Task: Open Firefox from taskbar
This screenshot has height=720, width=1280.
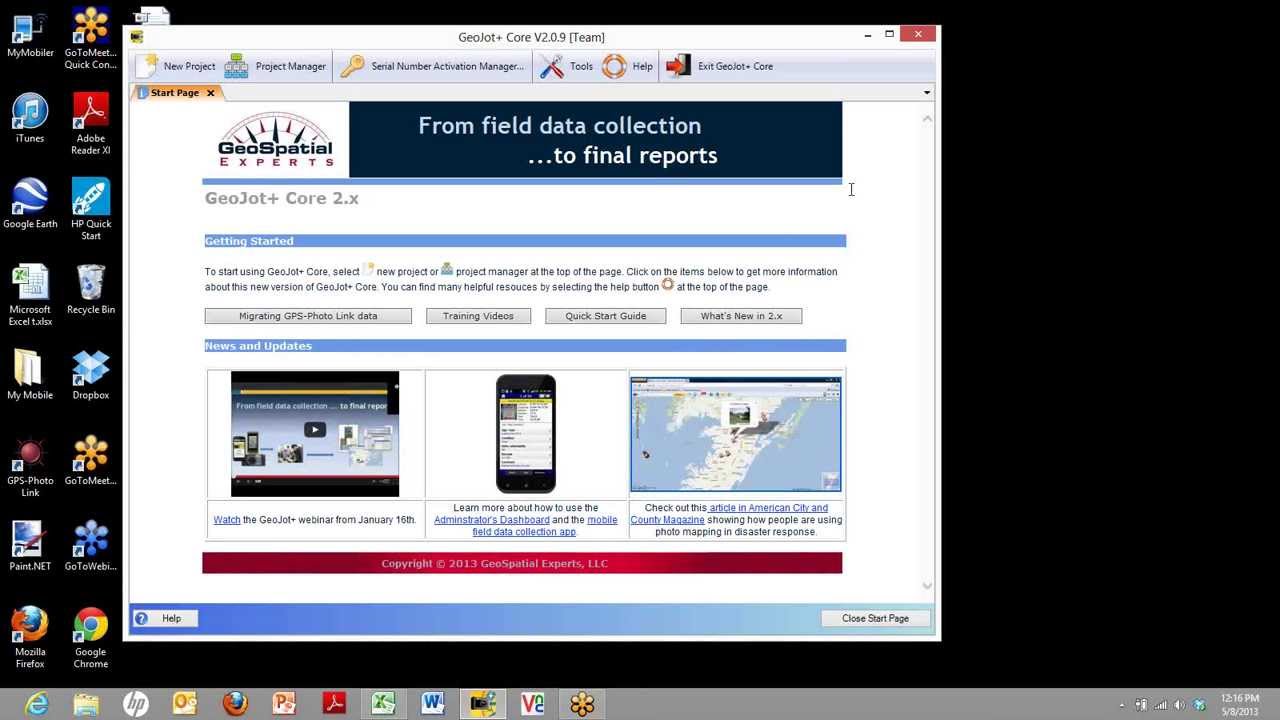Action: pyautogui.click(x=235, y=704)
